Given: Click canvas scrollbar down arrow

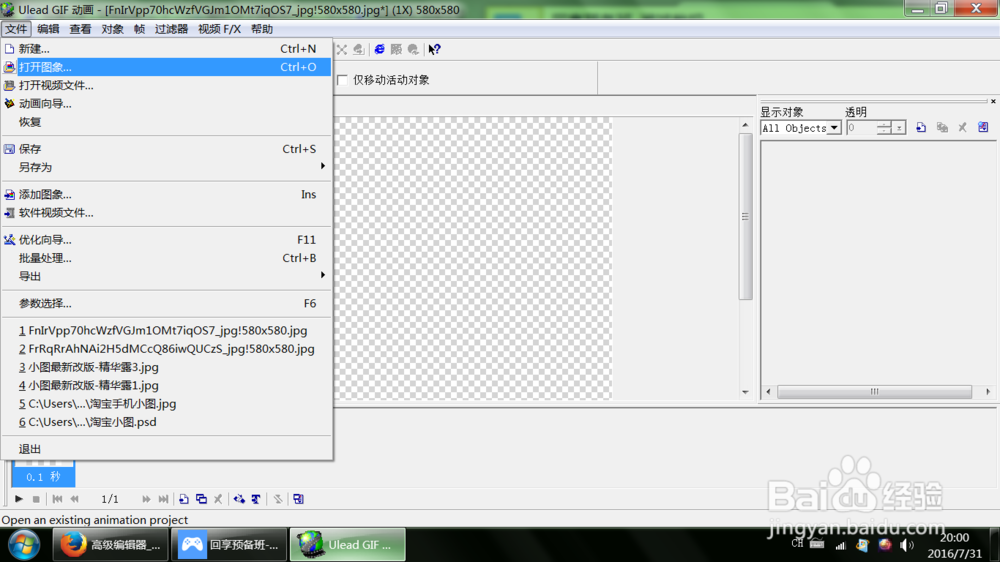Looking at the screenshot, I should (x=745, y=392).
